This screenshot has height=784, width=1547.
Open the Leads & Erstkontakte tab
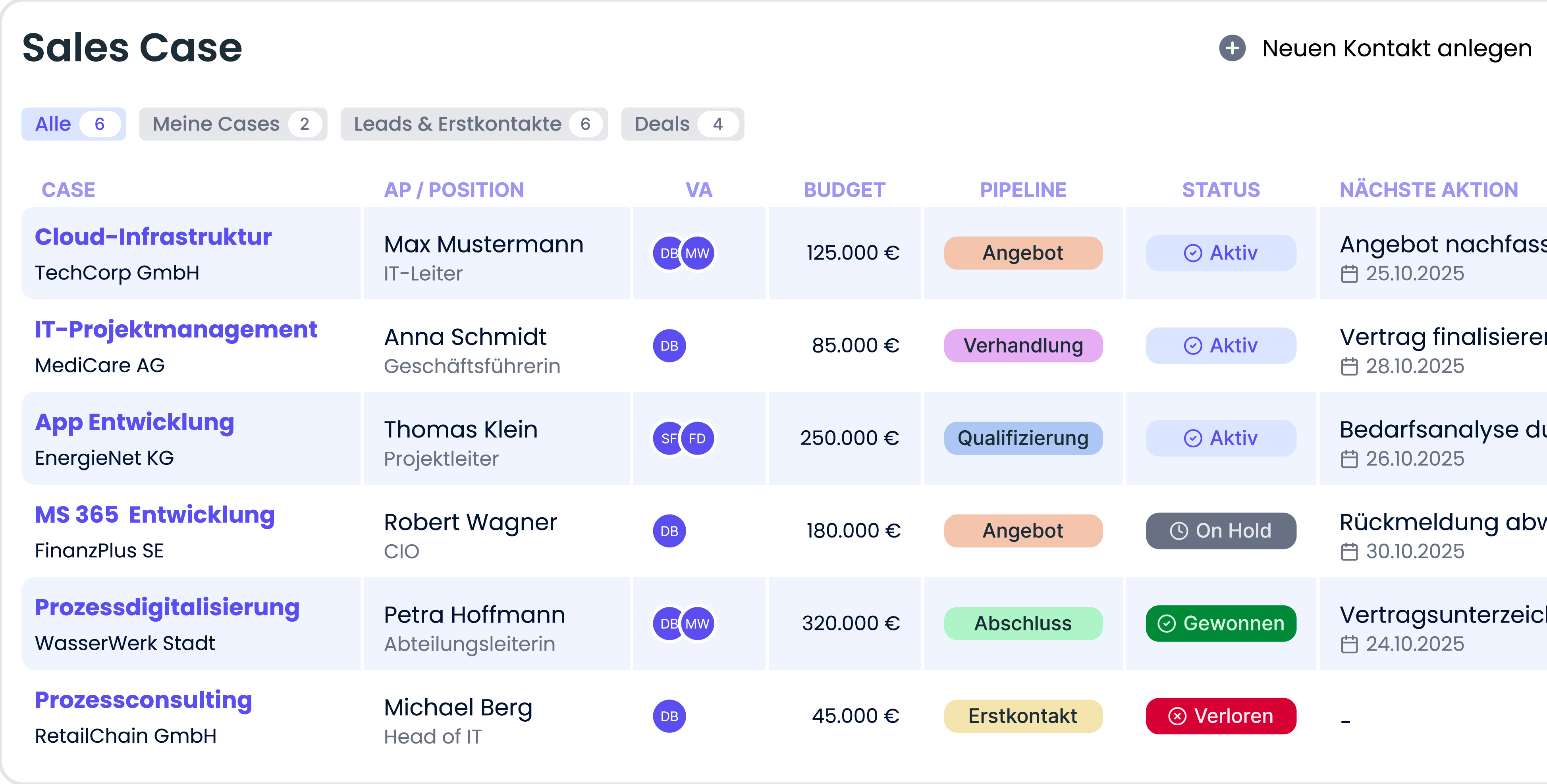point(473,124)
